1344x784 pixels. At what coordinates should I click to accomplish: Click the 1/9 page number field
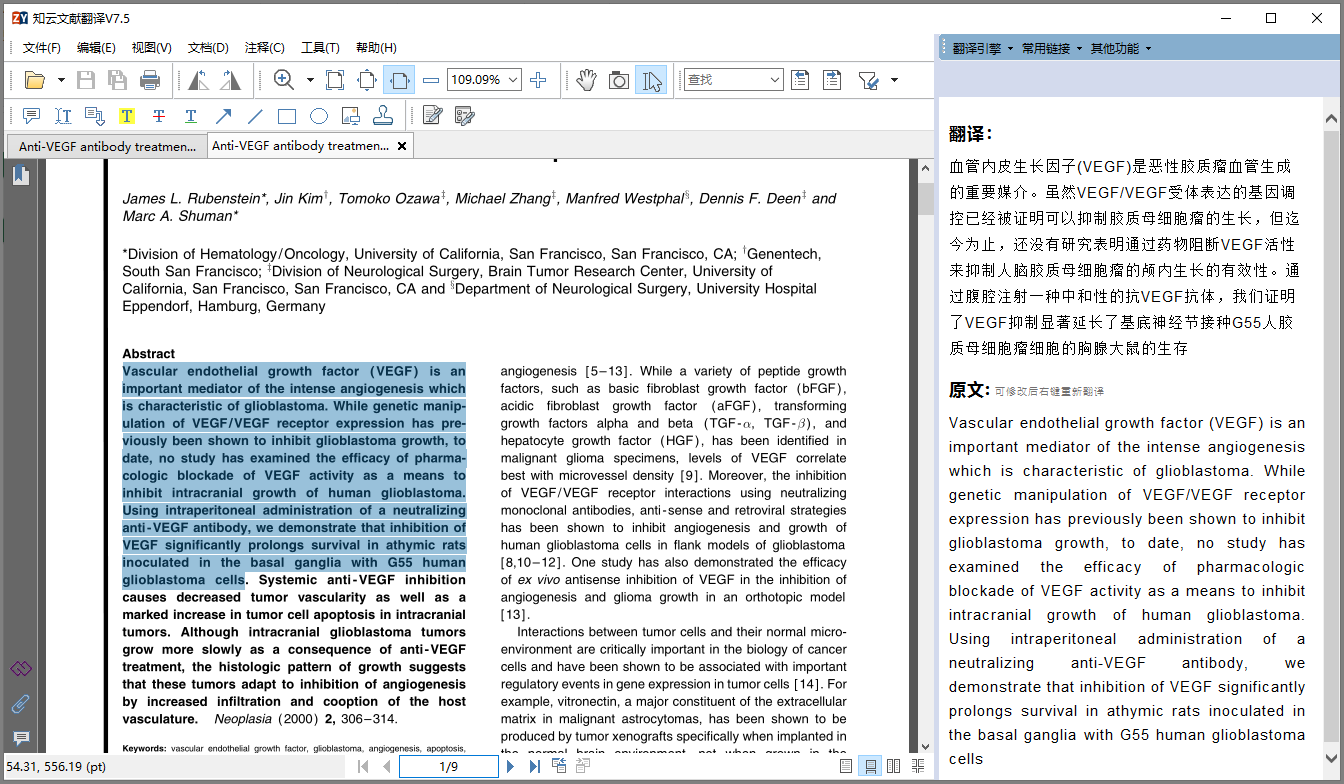448,767
